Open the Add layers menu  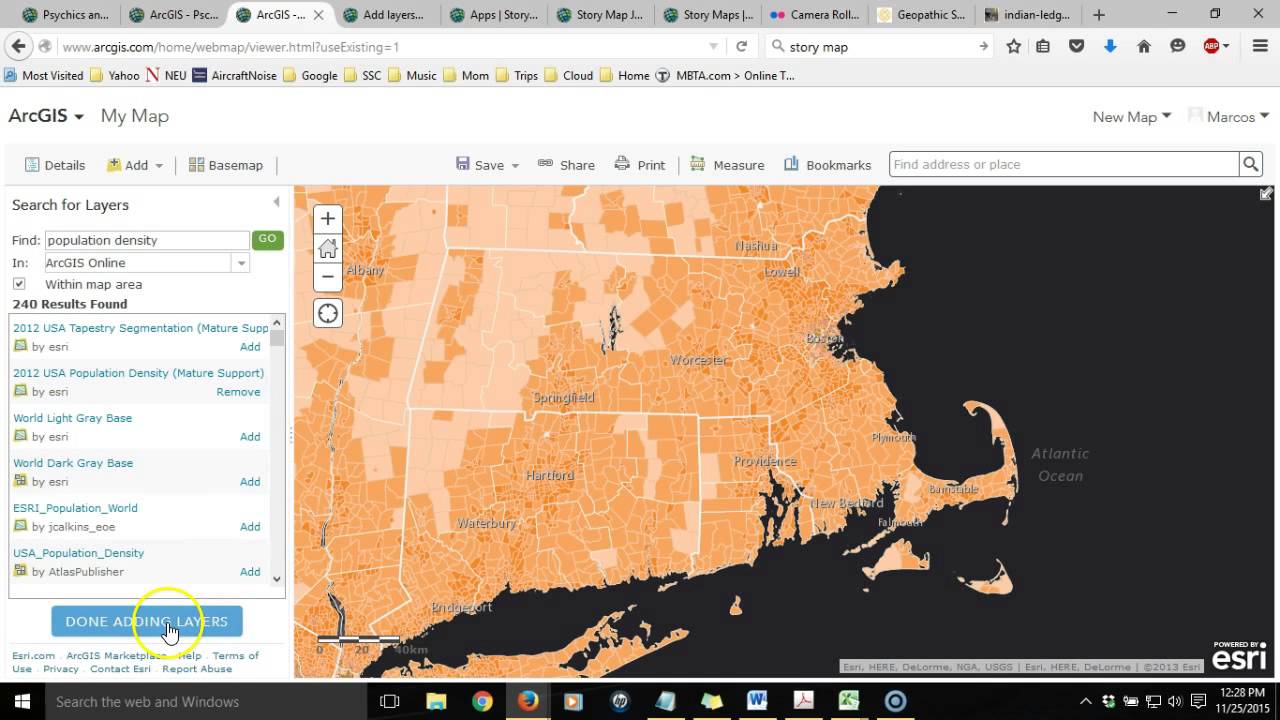pyautogui.click(x=135, y=165)
